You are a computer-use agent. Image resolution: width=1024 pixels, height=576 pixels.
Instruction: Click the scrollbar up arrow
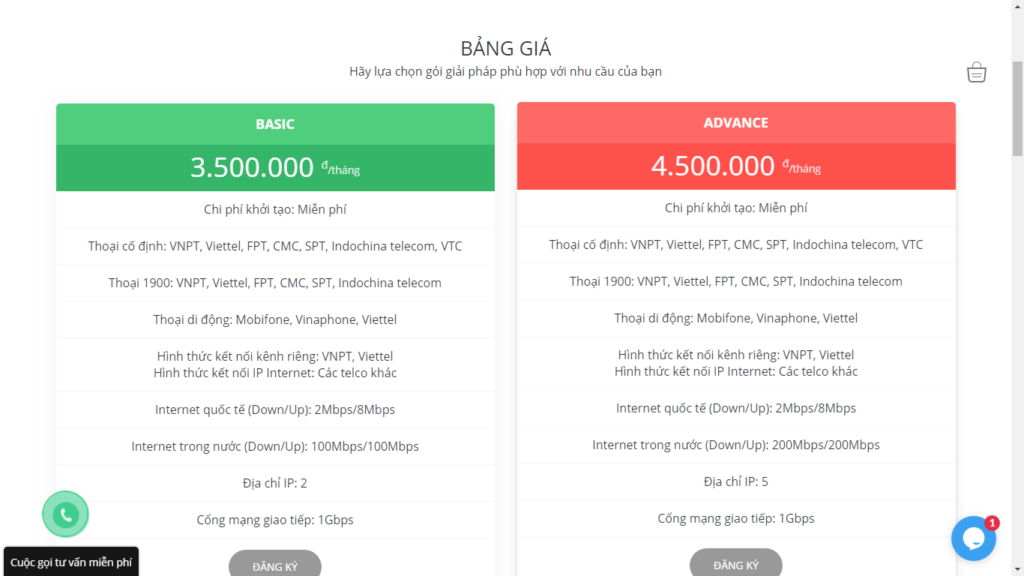point(1017,5)
